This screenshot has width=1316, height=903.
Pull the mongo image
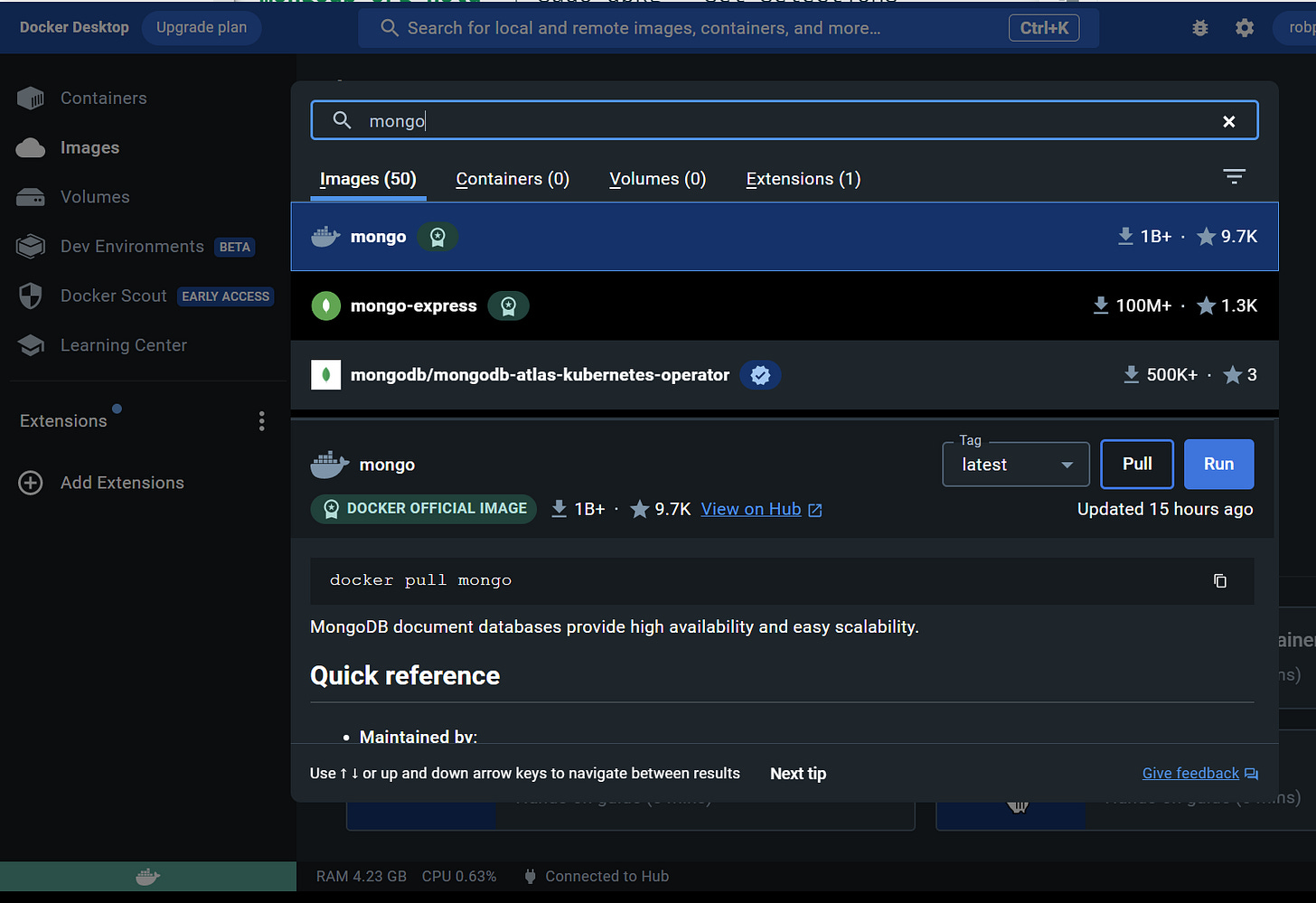1137,464
